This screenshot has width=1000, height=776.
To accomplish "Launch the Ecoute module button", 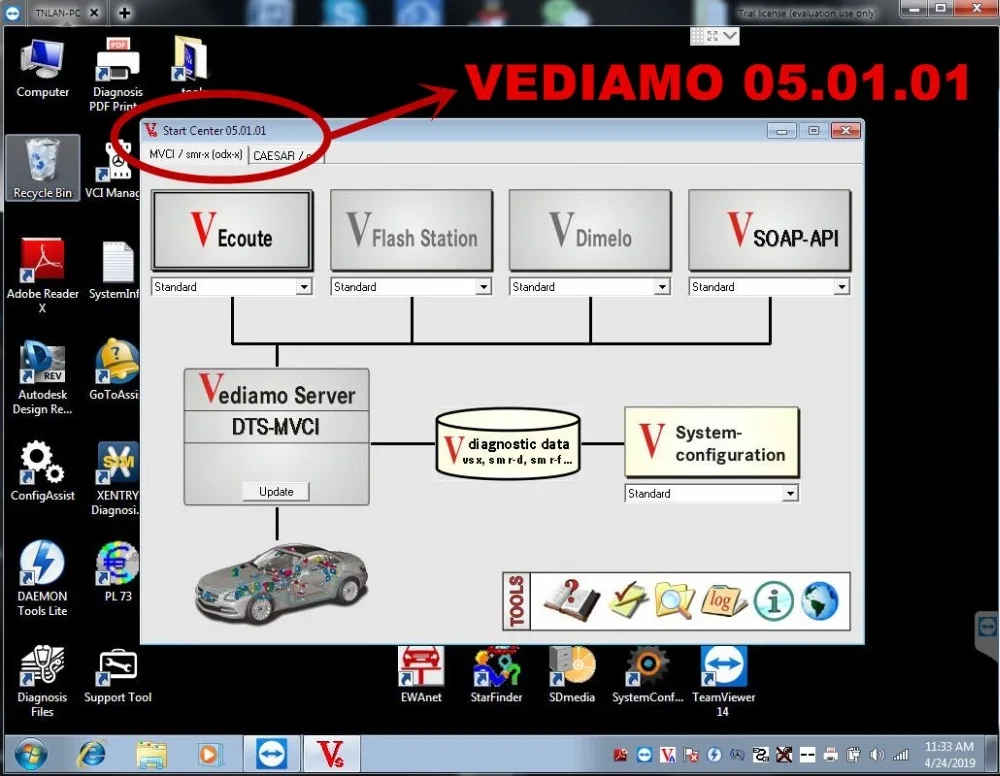I will pyautogui.click(x=232, y=231).
